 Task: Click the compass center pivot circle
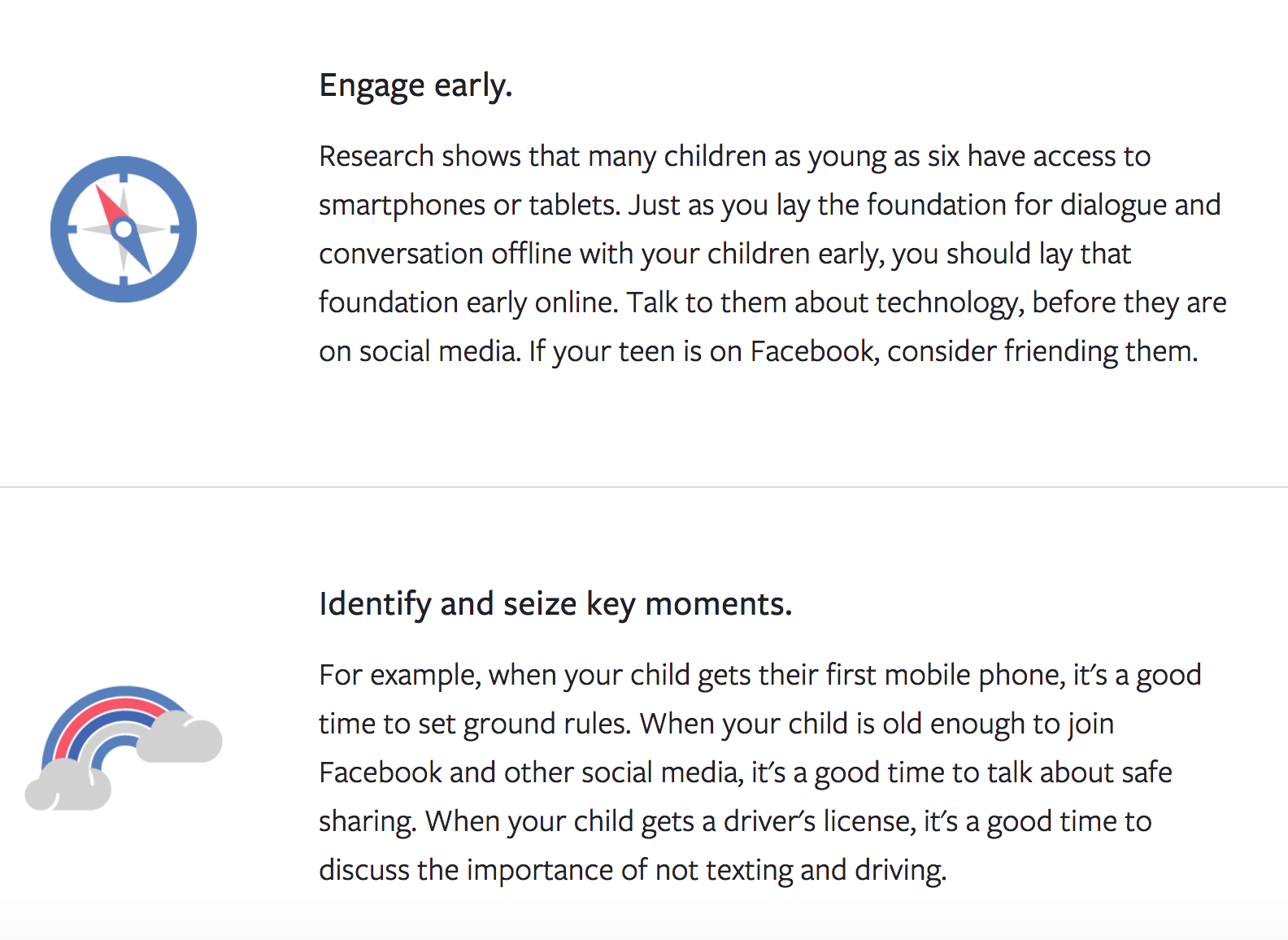pos(124,229)
